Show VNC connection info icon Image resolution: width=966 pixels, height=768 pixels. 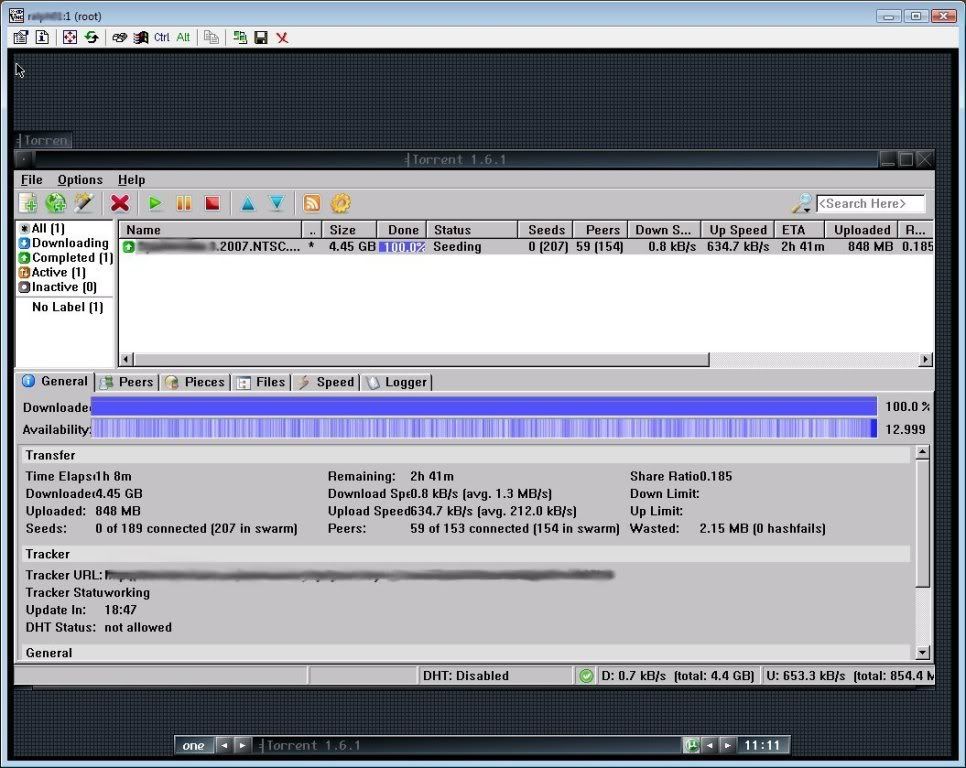click(42, 38)
